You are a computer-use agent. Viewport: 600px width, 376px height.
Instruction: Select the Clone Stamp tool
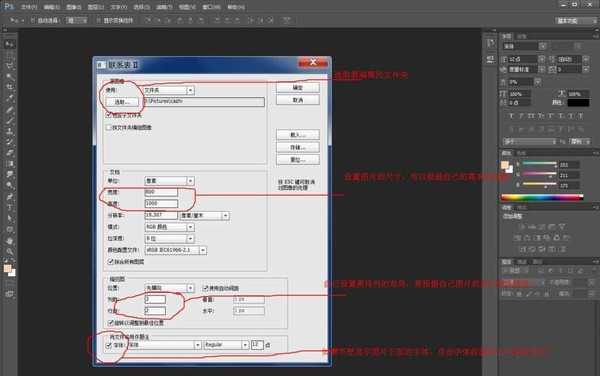point(9,132)
